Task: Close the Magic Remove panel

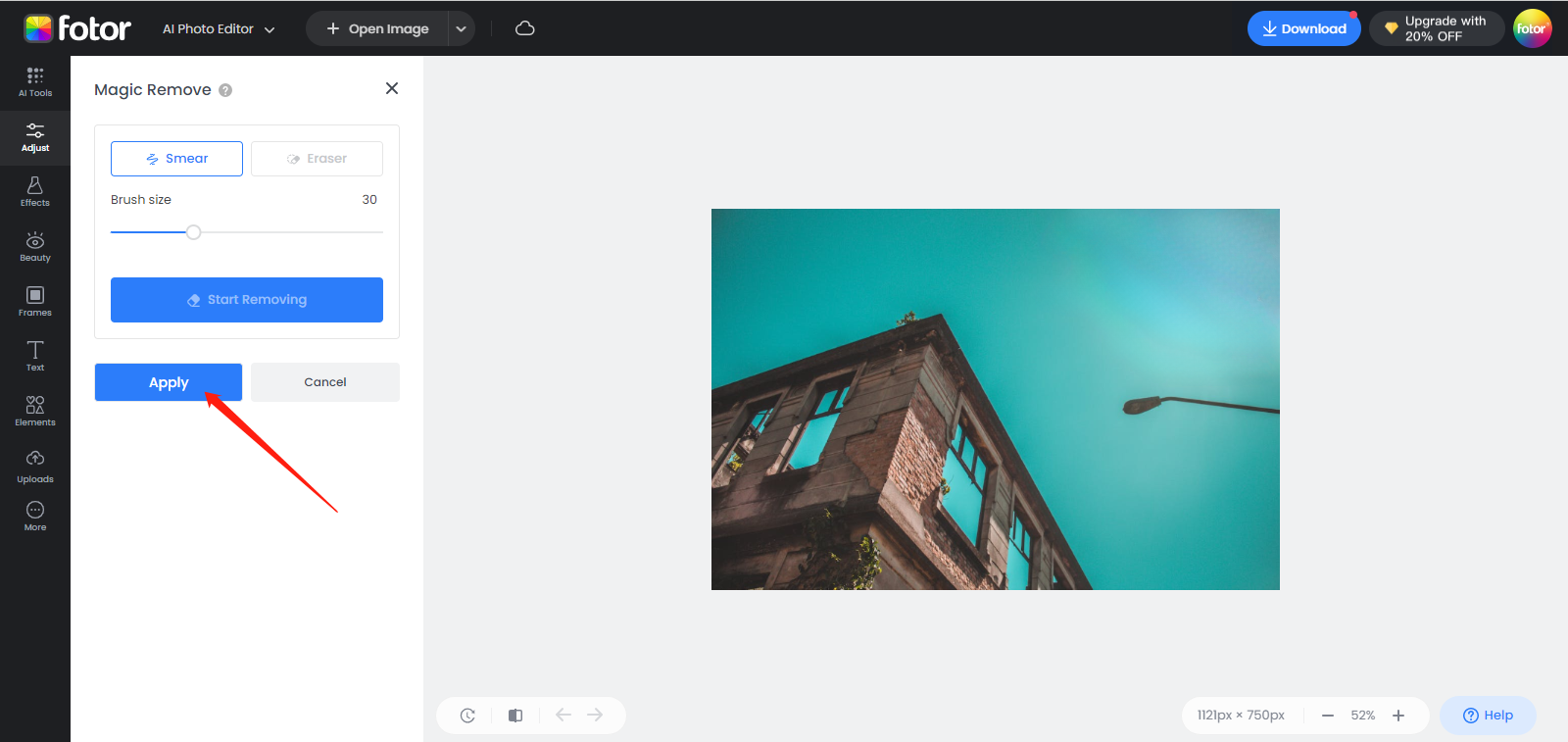Action: coord(392,88)
